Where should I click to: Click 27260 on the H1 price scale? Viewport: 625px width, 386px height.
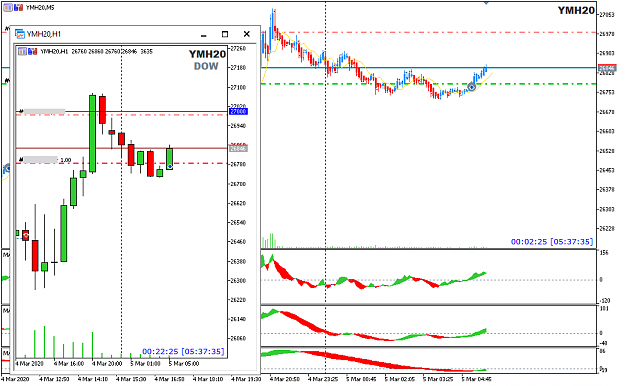click(238, 48)
